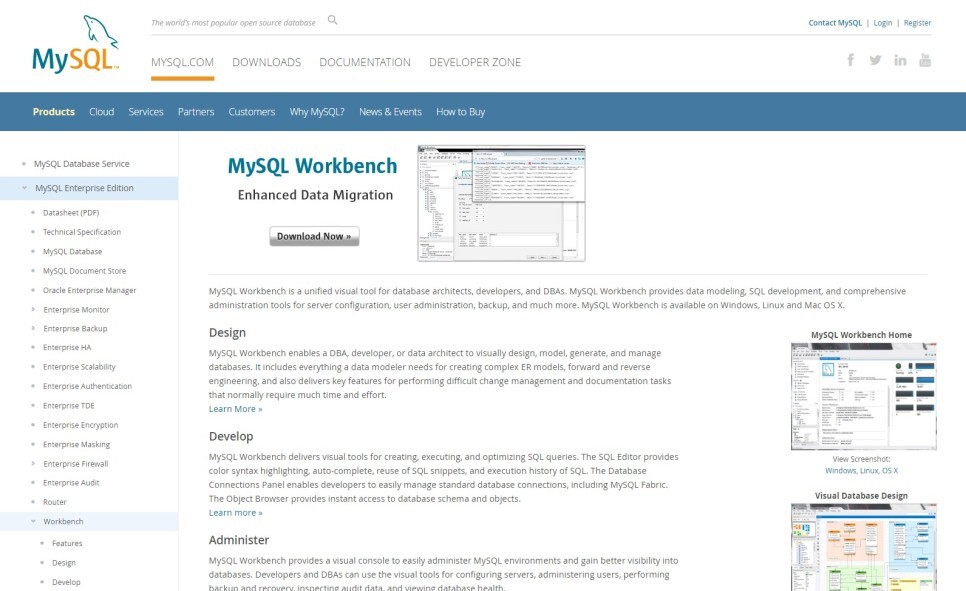Open MySQL LinkedIn icon
The image size is (966, 591).
click(x=900, y=60)
